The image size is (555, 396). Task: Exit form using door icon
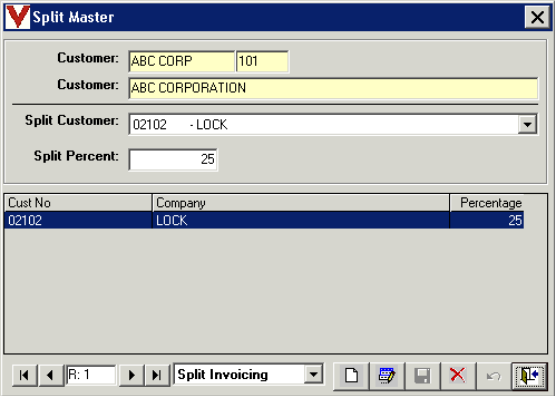(530, 375)
